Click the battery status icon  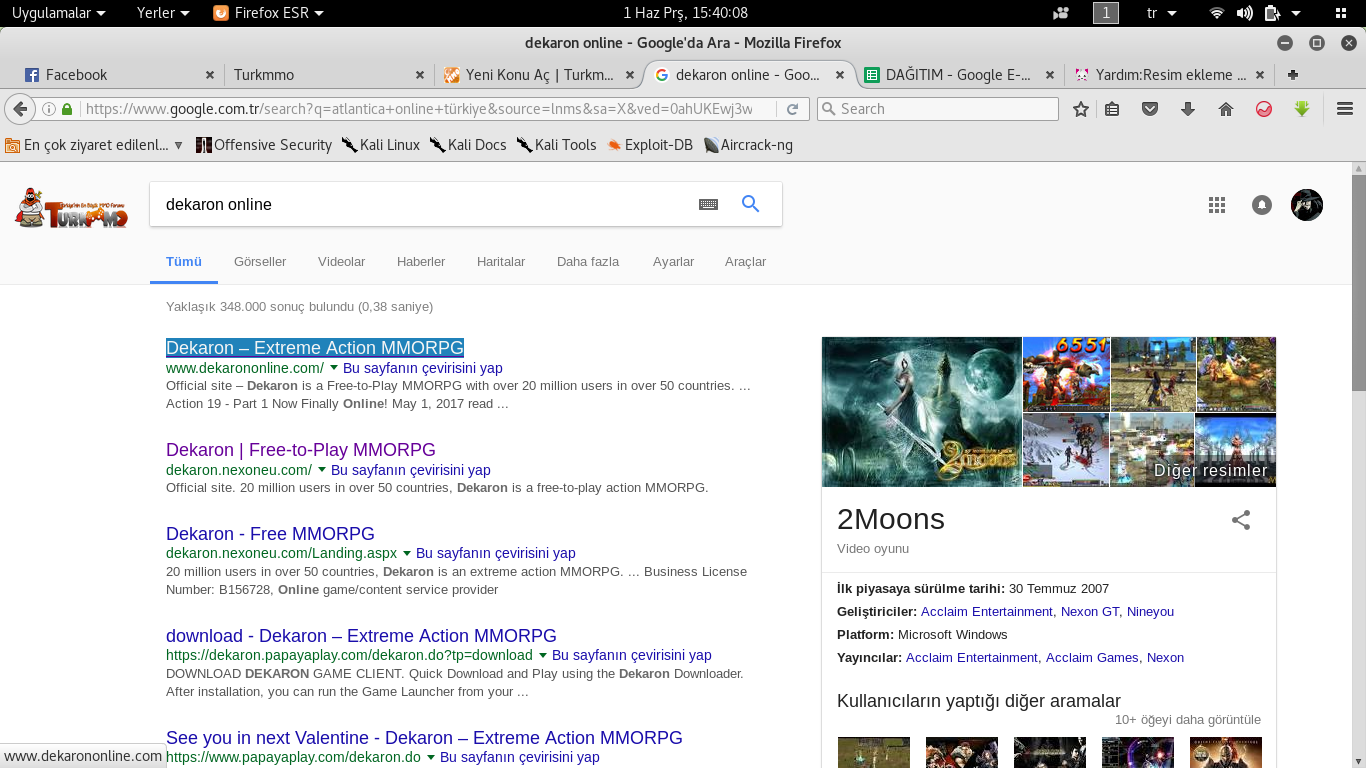pyautogui.click(x=1273, y=13)
